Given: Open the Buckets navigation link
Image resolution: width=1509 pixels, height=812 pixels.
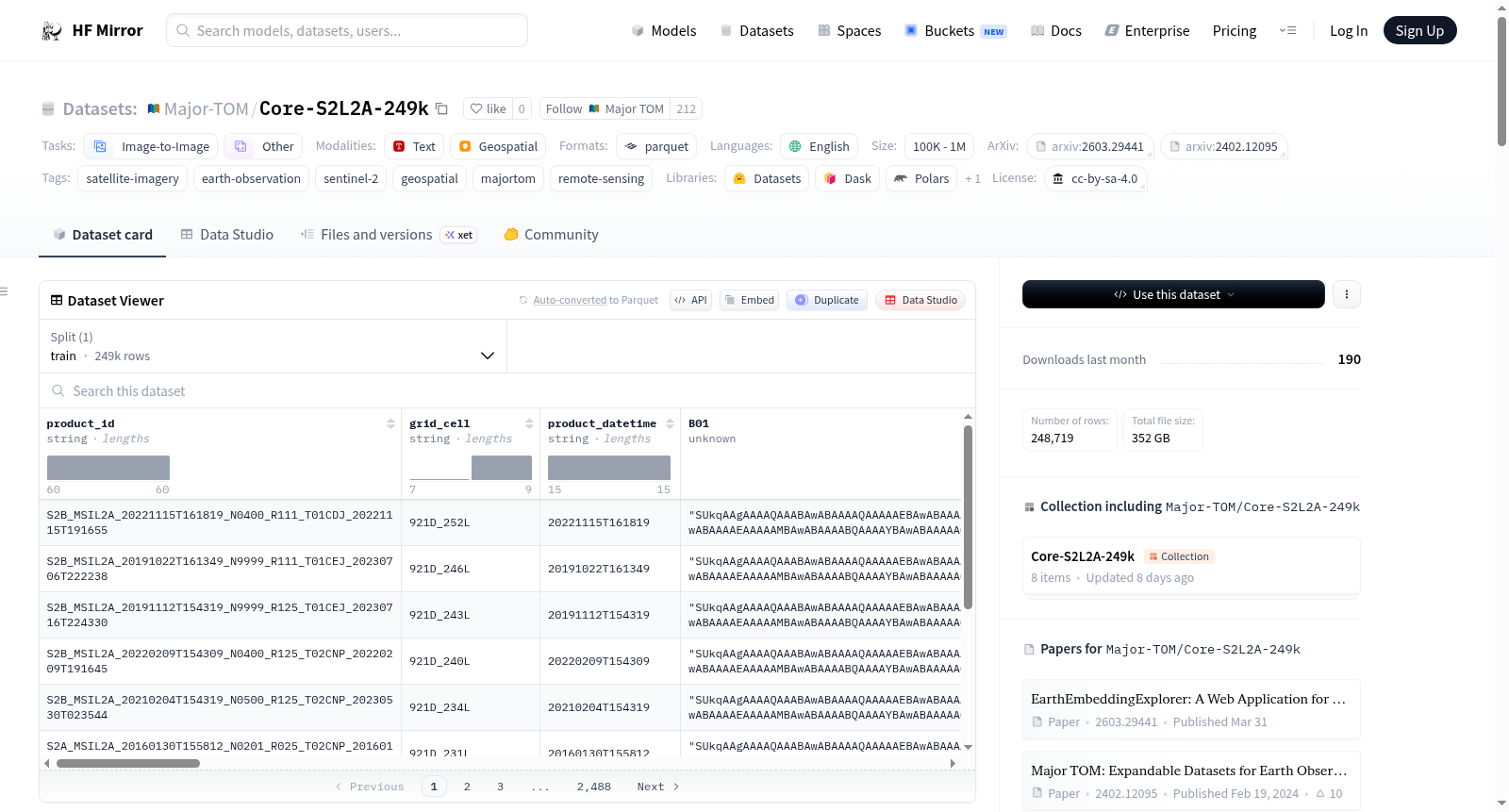Looking at the screenshot, I should click(x=955, y=31).
